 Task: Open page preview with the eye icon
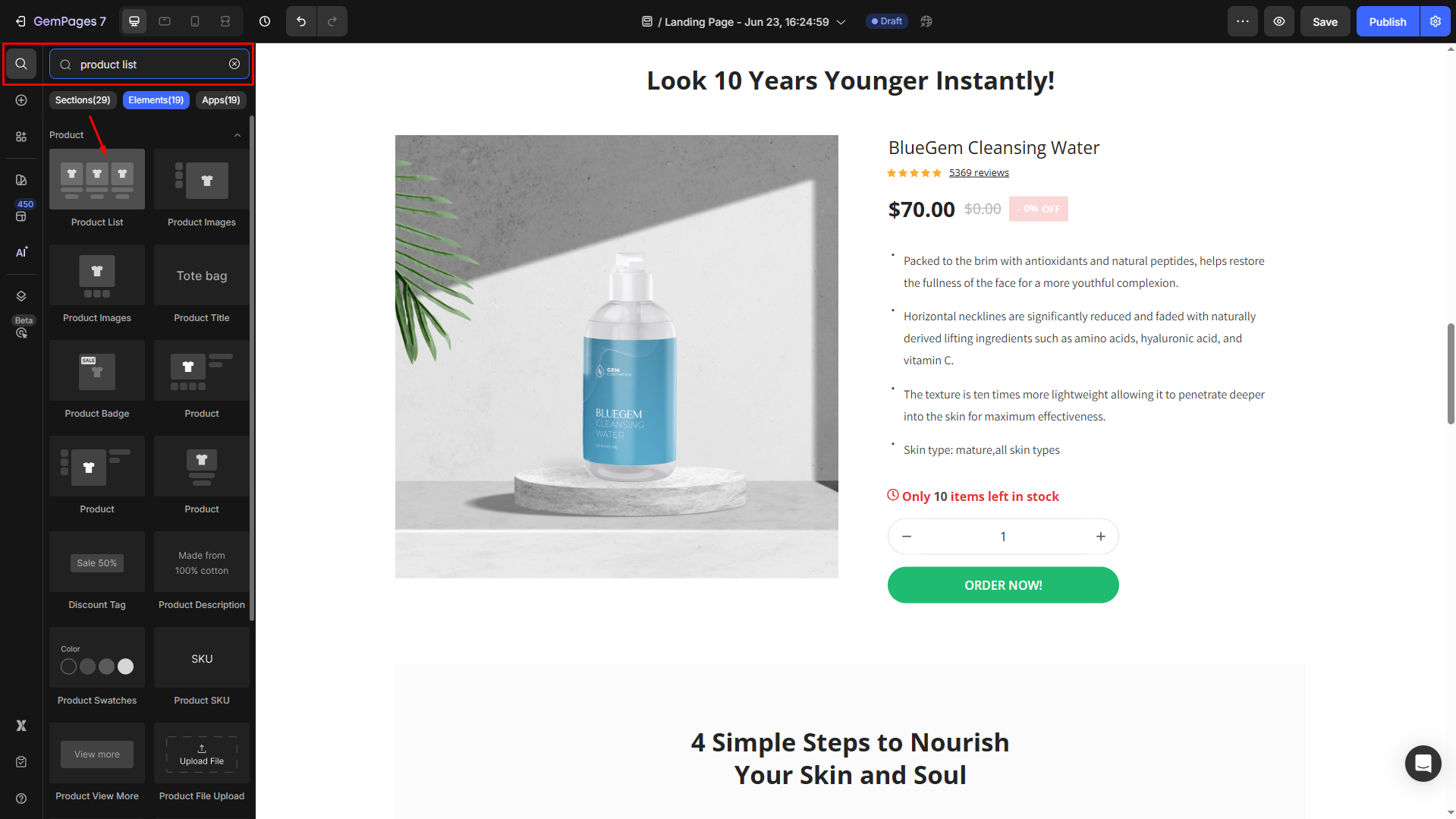coord(1278,21)
